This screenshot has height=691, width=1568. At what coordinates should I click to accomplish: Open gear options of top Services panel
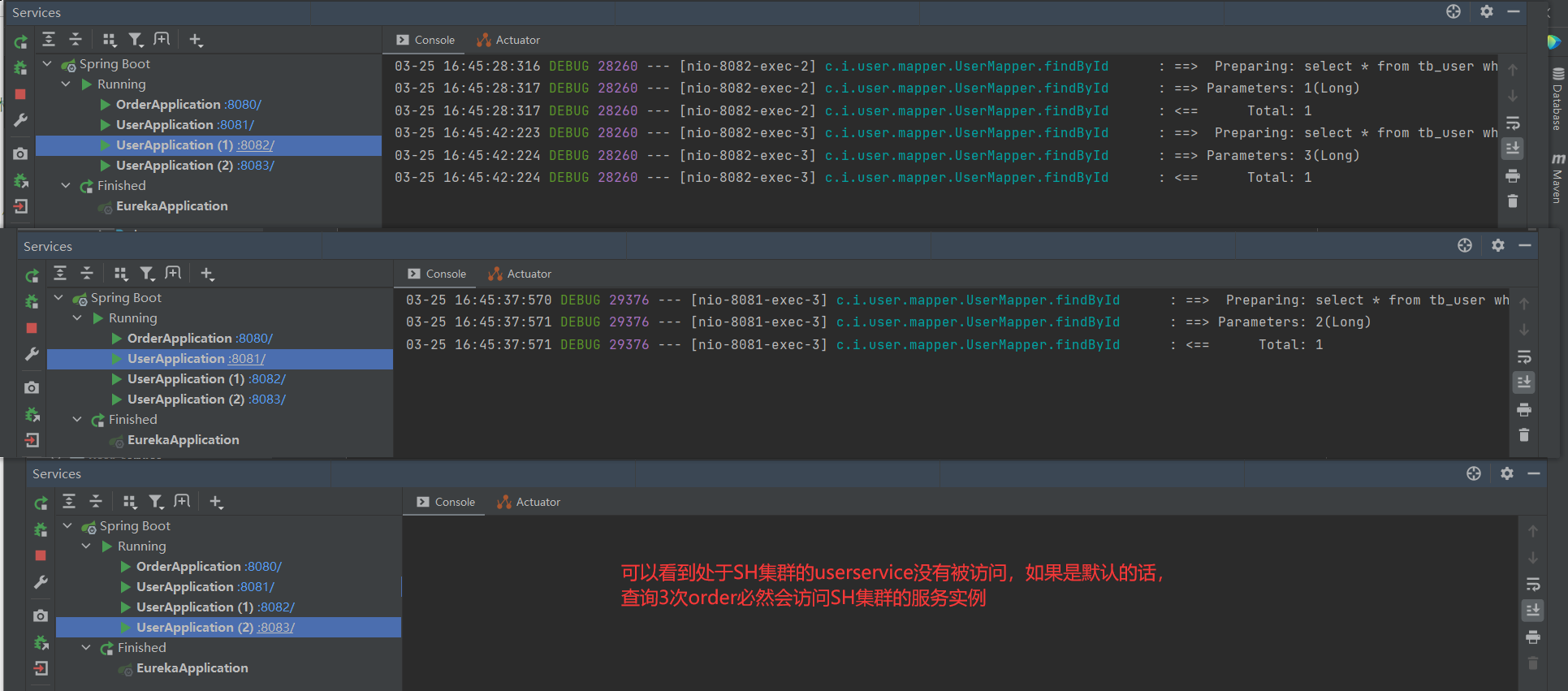[1487, 11]
